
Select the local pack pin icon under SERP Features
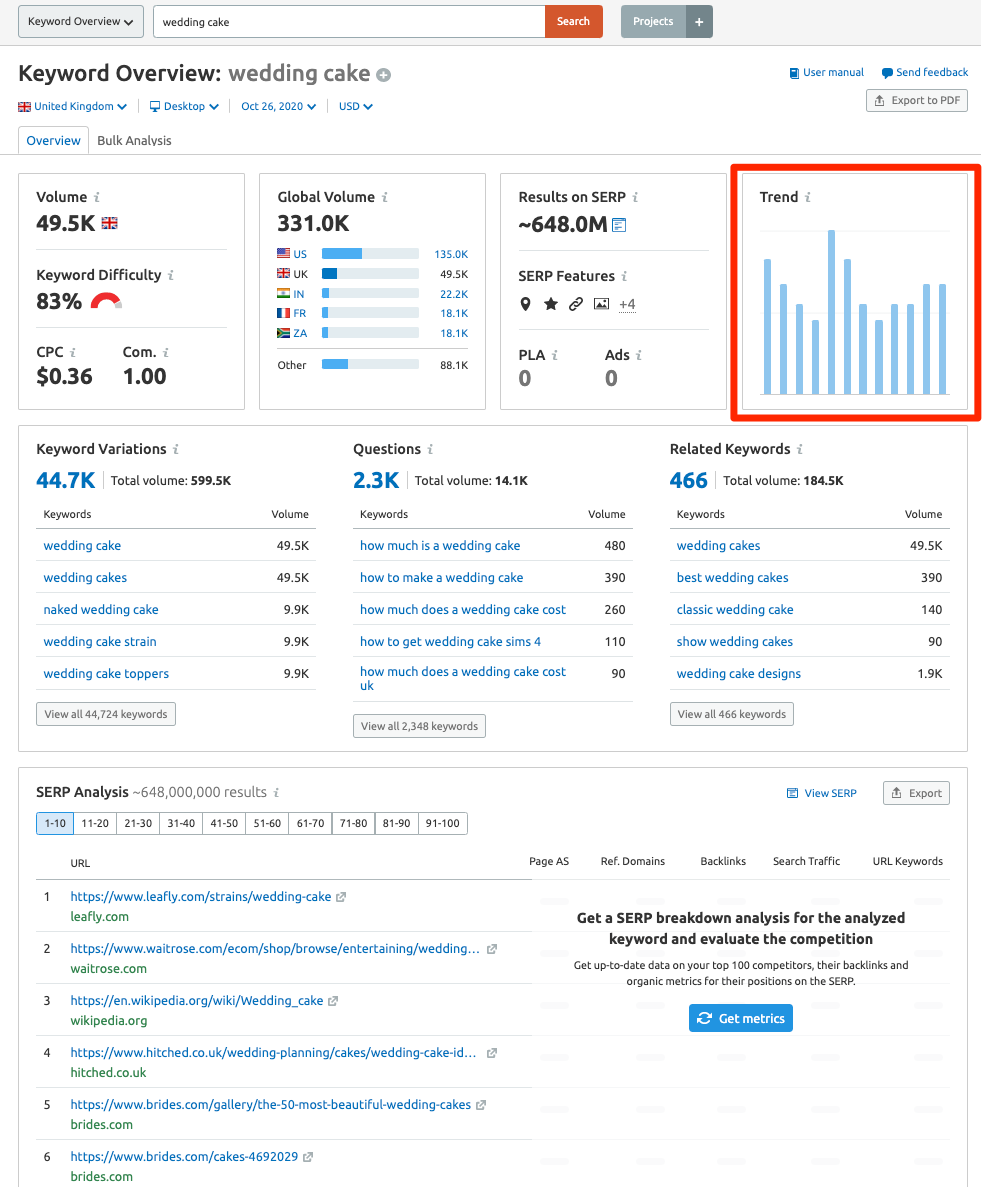(526, 304)
